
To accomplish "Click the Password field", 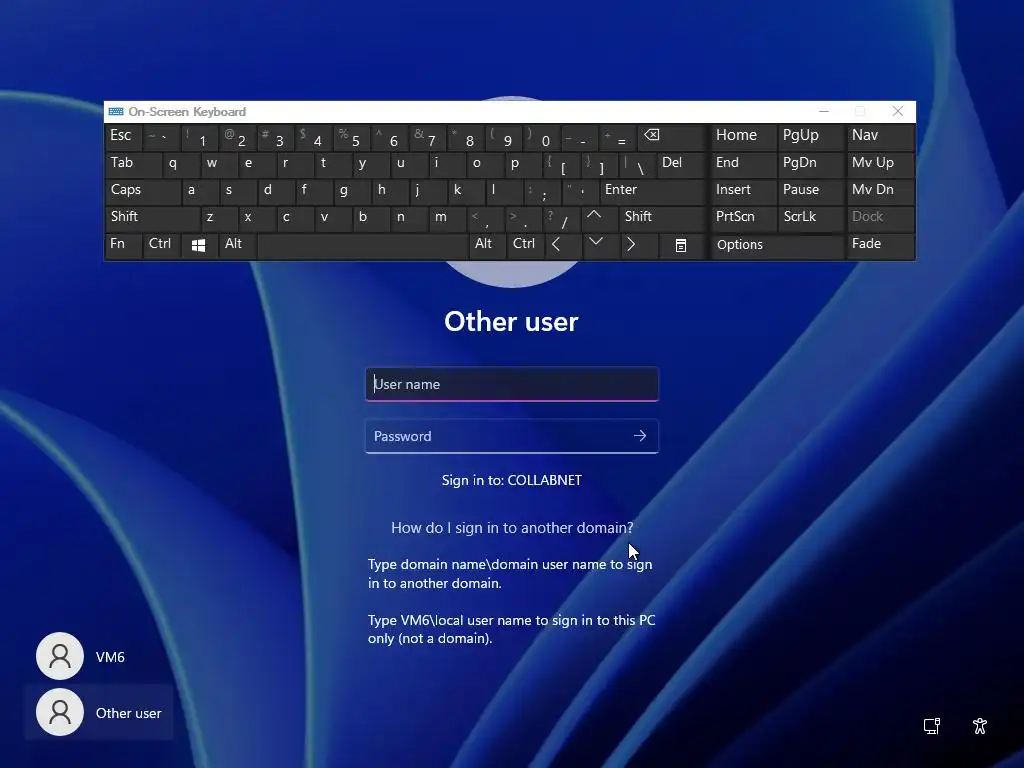I will click(512, 436).
